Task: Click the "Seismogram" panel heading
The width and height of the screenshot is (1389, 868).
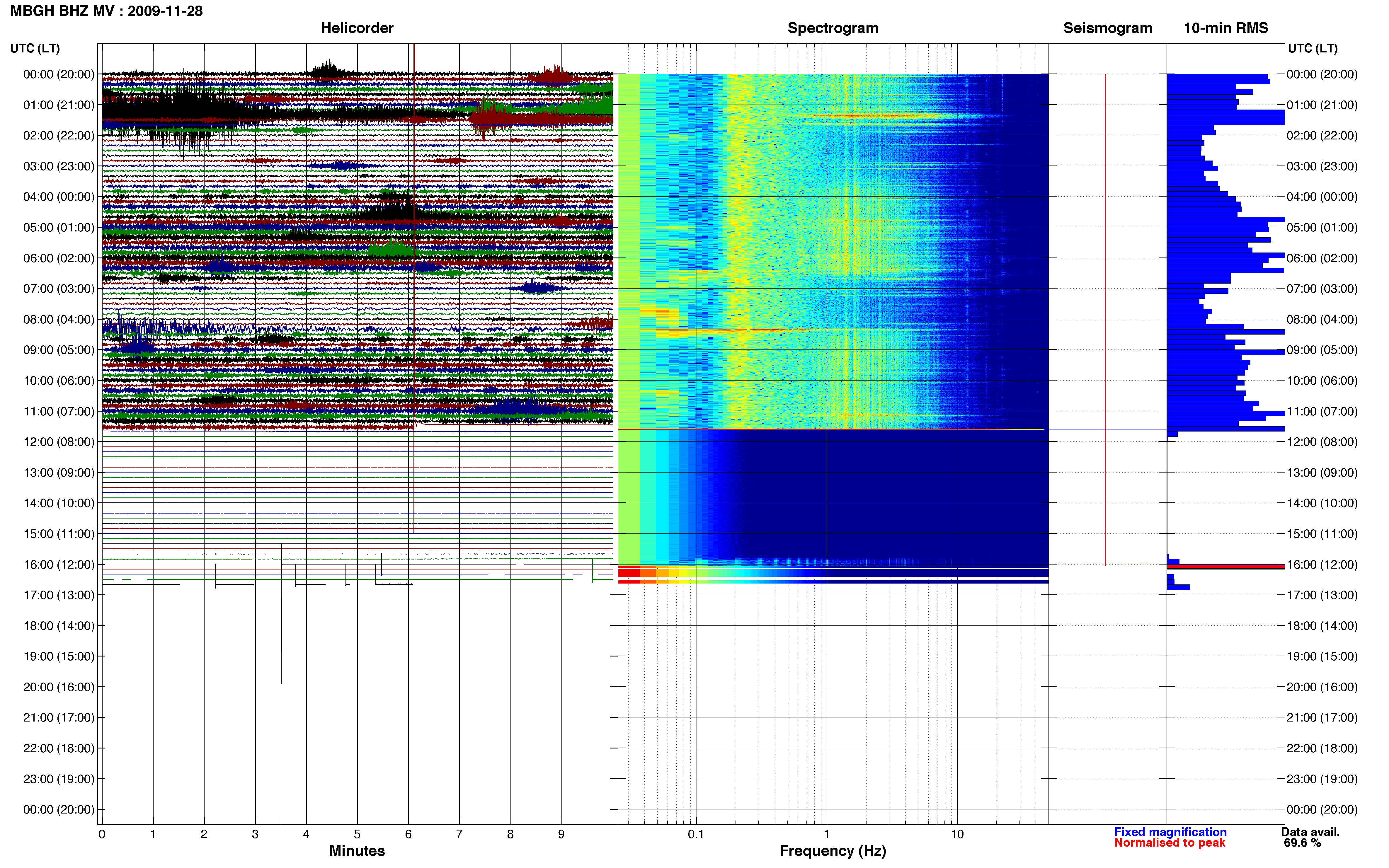Action: click(1107, 28)
